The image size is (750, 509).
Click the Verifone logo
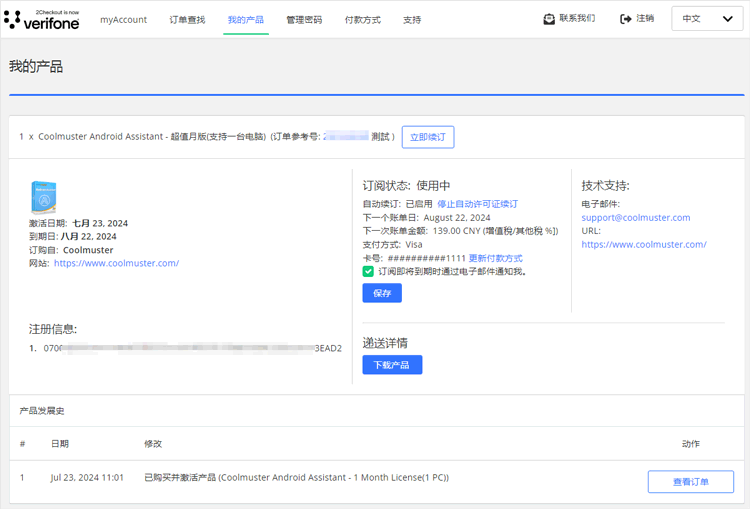[42, 19]
